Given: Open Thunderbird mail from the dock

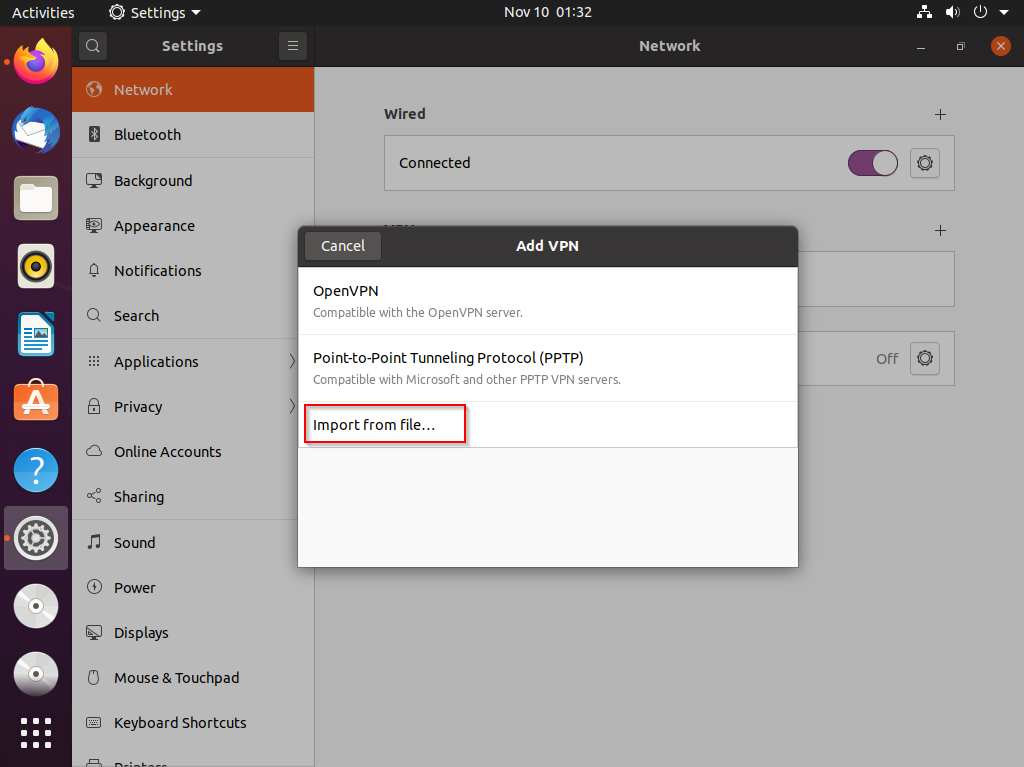Looking at the screenshot, I should [x=36, y=130].
